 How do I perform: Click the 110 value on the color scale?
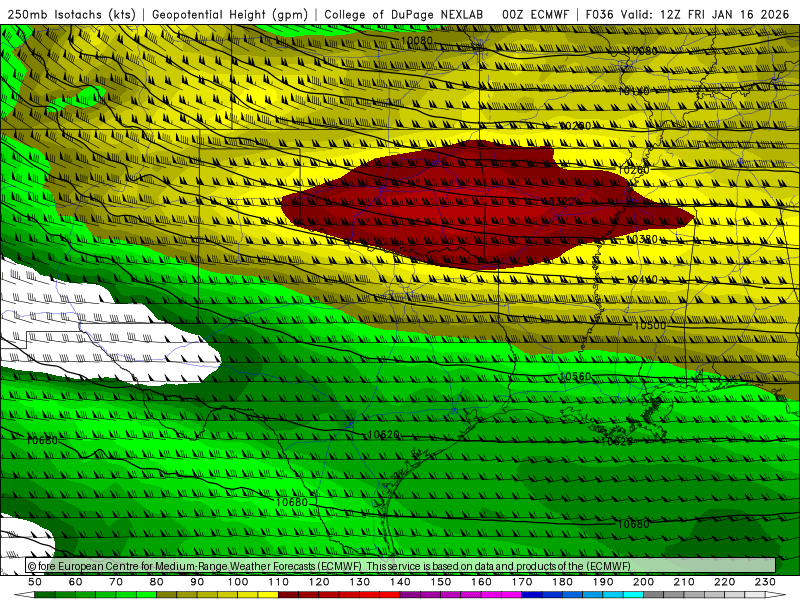(279, 582)
